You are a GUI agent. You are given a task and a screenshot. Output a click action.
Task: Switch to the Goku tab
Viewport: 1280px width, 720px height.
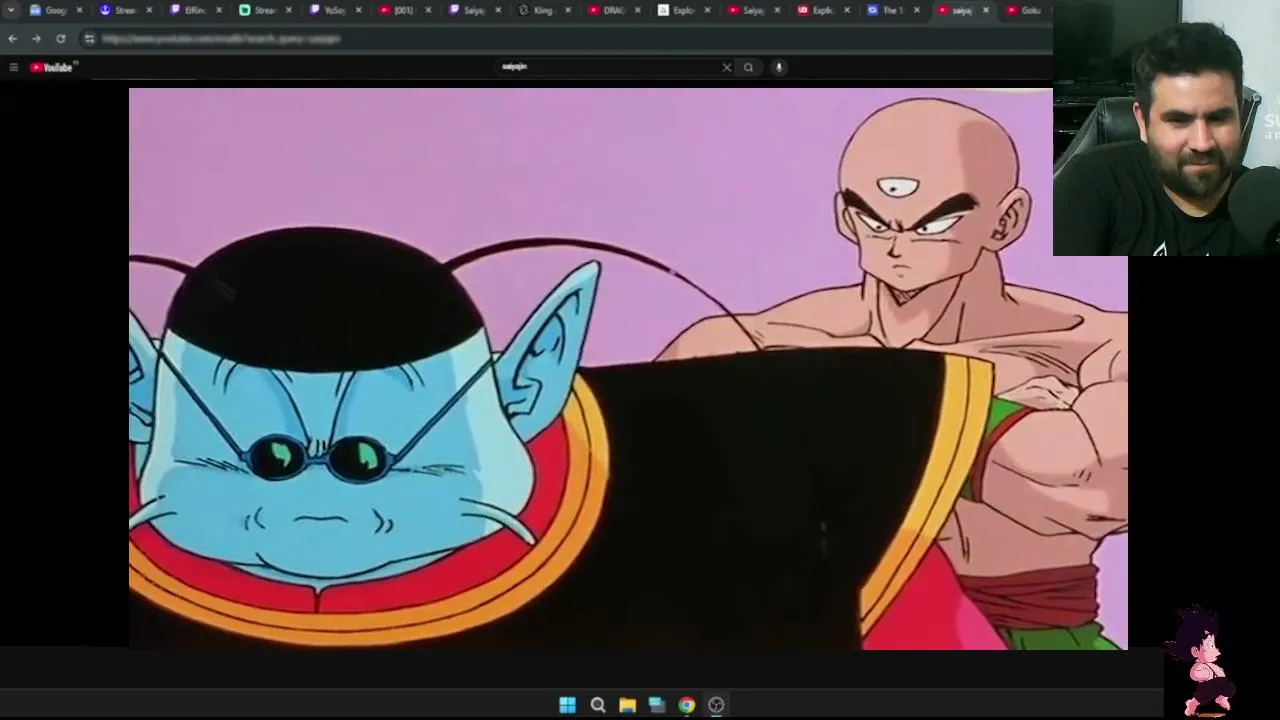pyautogui.click(x=1024, y=10)
